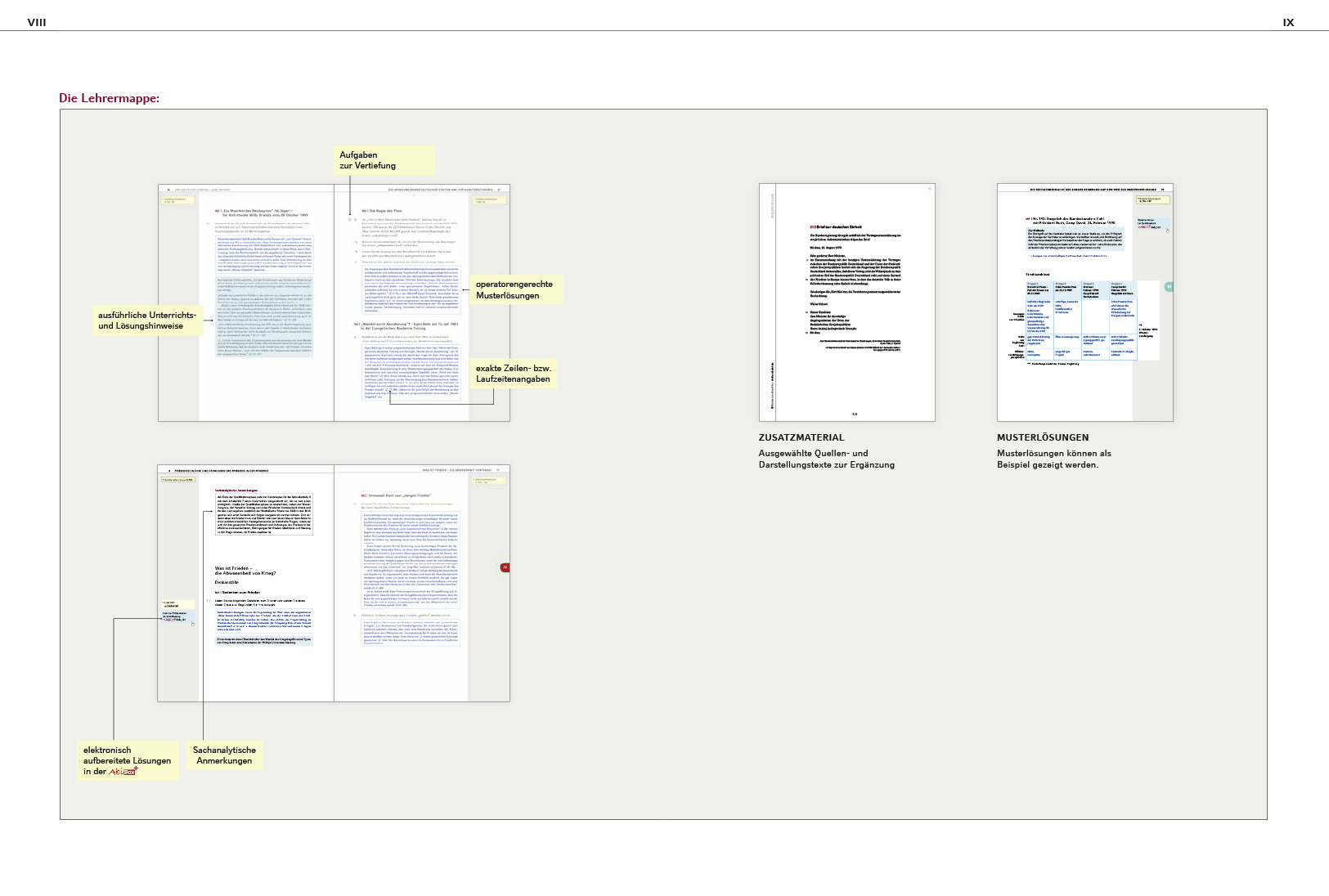The width and height of the screenshot is (1329, 896).
Task: Click the teal chapter tab on Musterlösungen page
Action: coord(1169,287)
